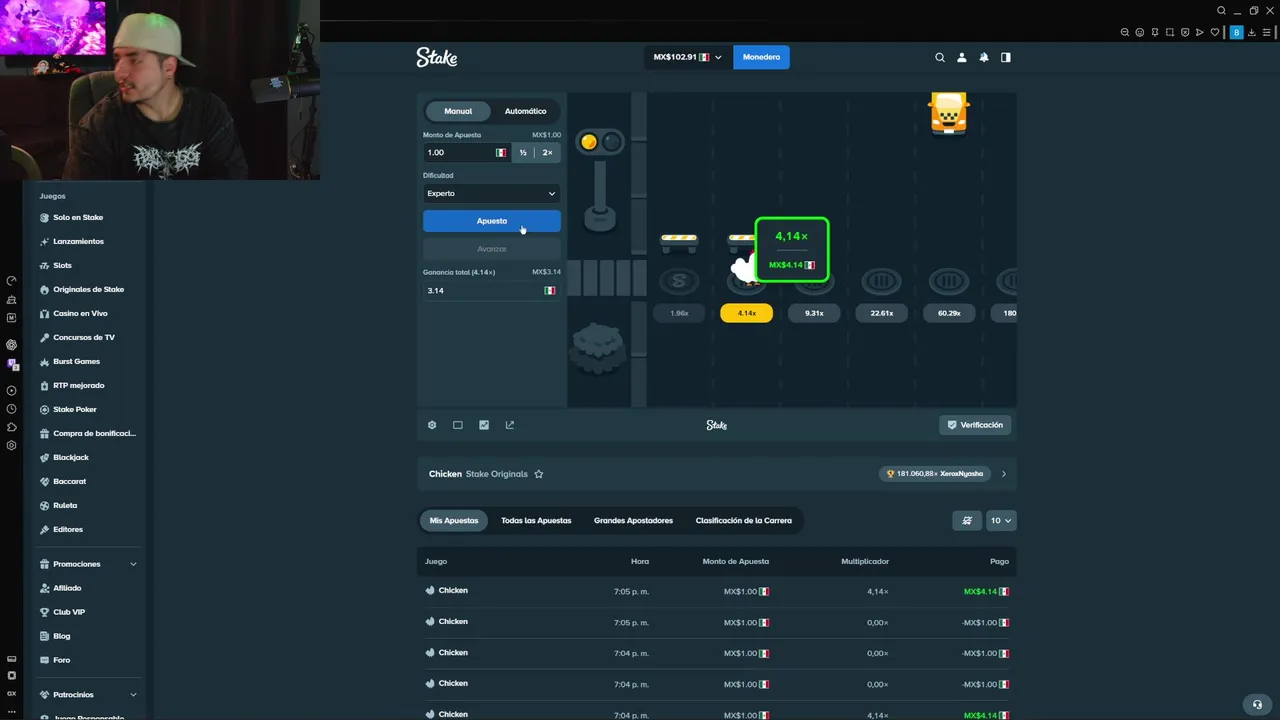Open game settings gear below the game
The width and height of the screenshot is (1280, 720).
pyautogui.click(x=432, y=425)
